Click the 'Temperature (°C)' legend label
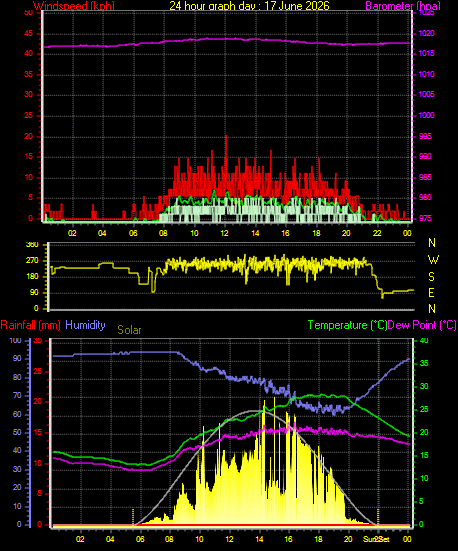Screen dimensions: 458x551 pyautogui.click(x=347, y=325)
